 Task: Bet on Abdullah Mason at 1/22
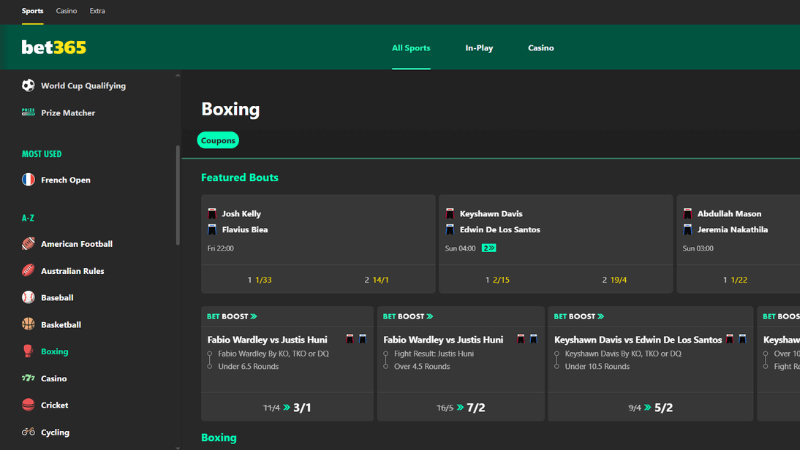tap(735, 280)
